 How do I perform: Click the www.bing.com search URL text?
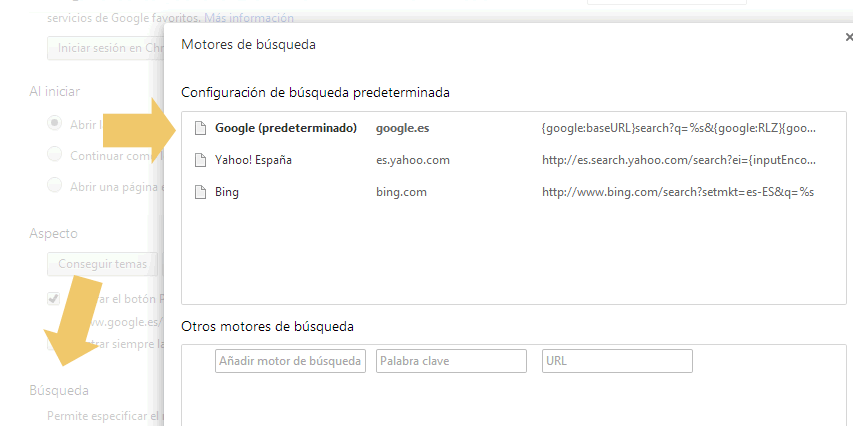click(x=678, y=192)
